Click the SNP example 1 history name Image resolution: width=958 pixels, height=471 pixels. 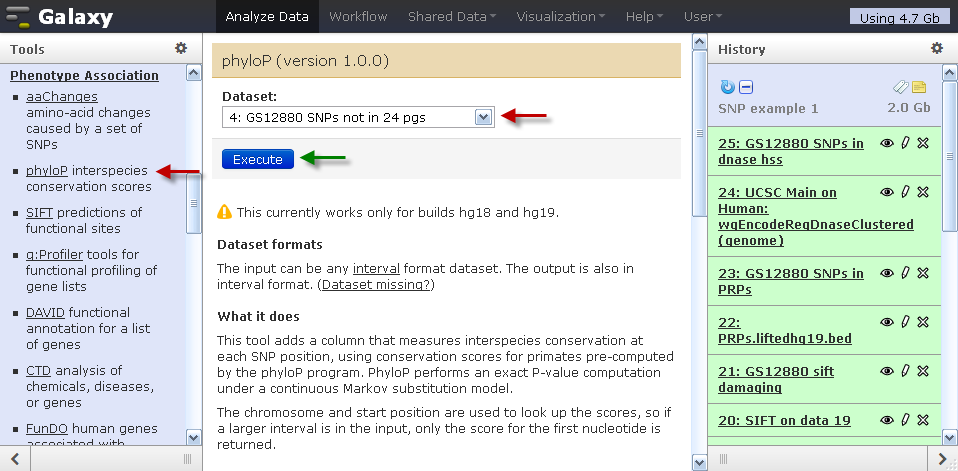769,108
